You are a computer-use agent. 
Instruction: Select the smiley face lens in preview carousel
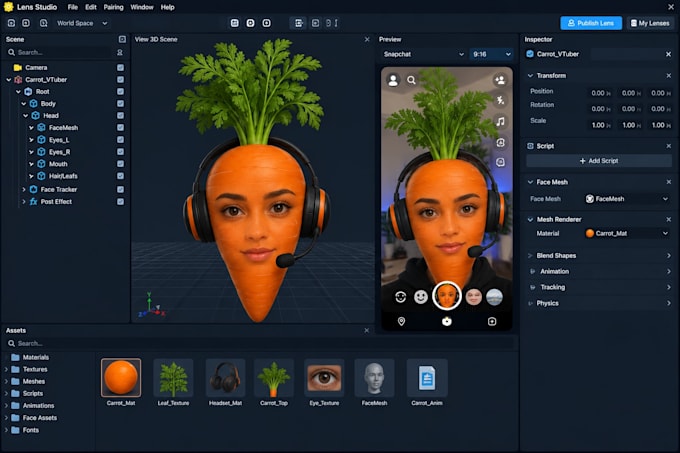[421, 297]
